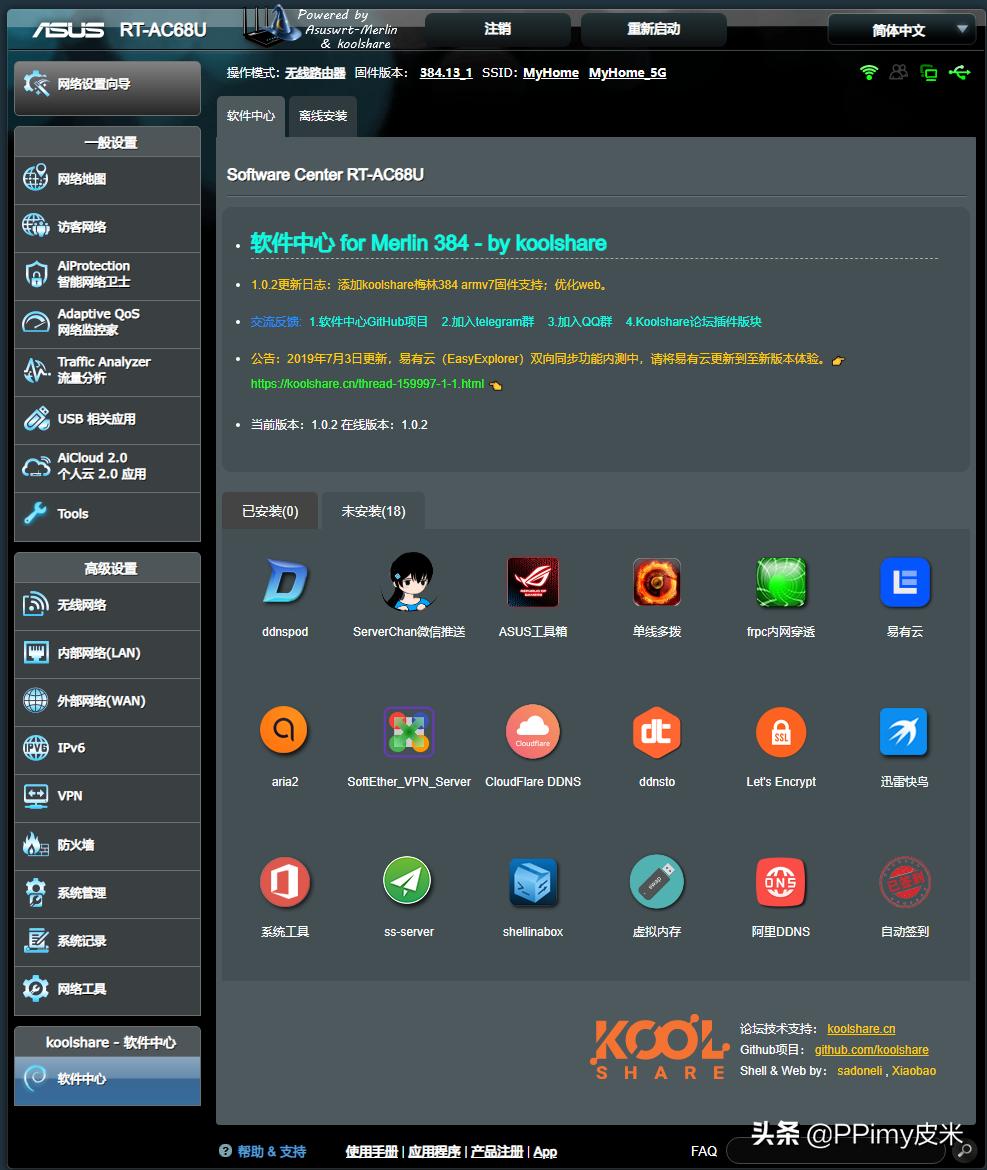Switch to the 未安装(18) tab
Image resolution: width=987 pixels, height=1170 pixels.
point(373,511)
